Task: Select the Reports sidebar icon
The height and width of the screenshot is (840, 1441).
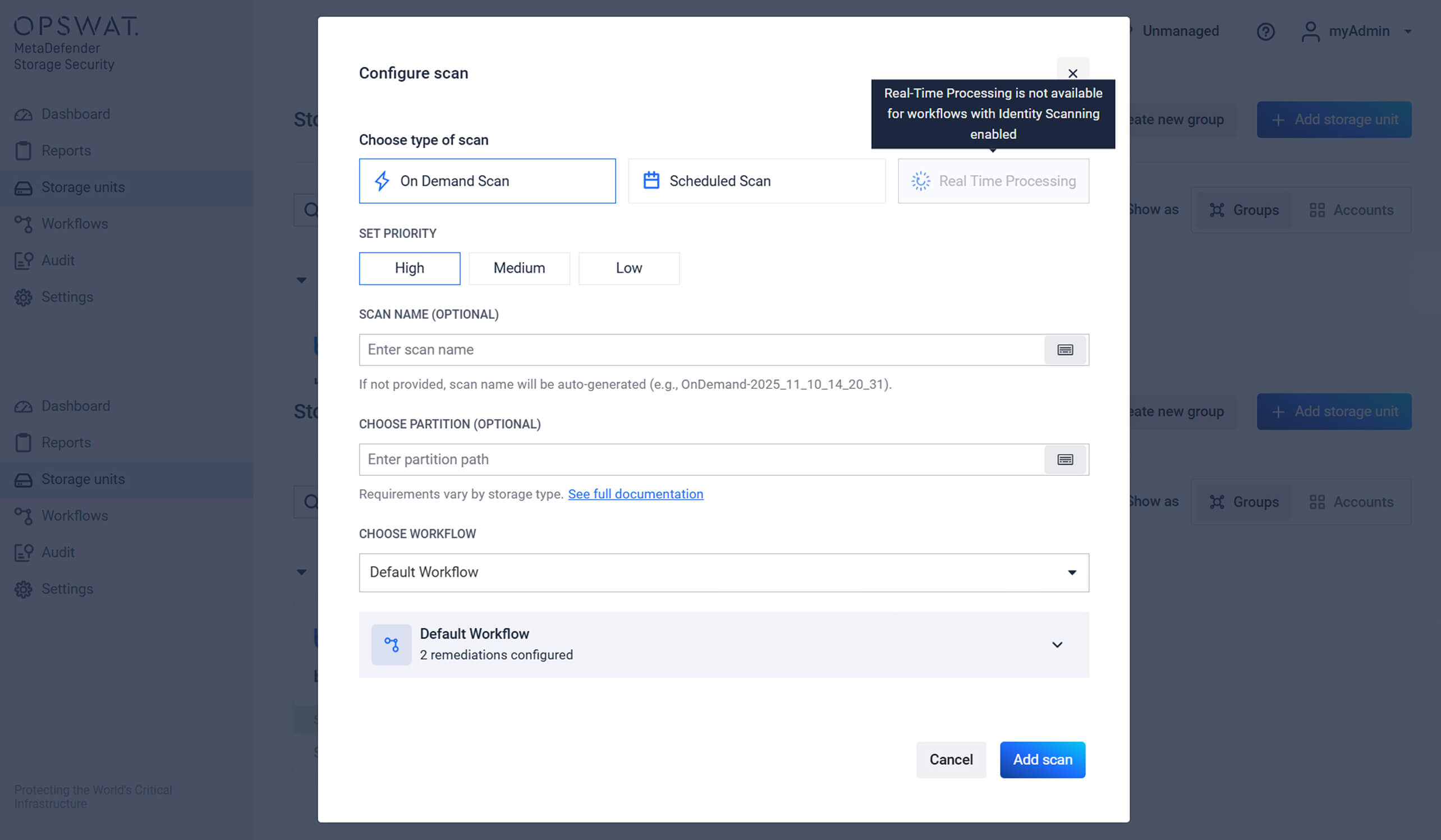Action: pos(24,150)
